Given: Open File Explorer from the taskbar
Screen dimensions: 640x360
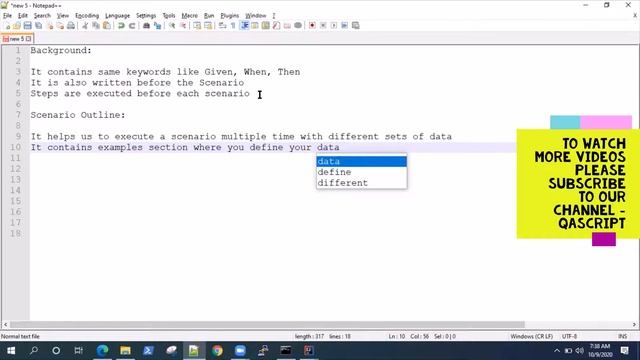Looking at the screenshot, I should (125, 351).
